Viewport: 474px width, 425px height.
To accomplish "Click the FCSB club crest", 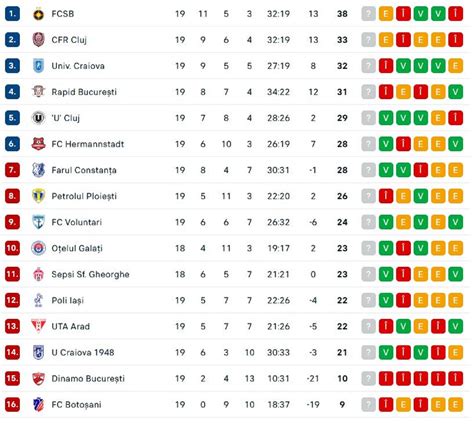I will pos(39,14).
